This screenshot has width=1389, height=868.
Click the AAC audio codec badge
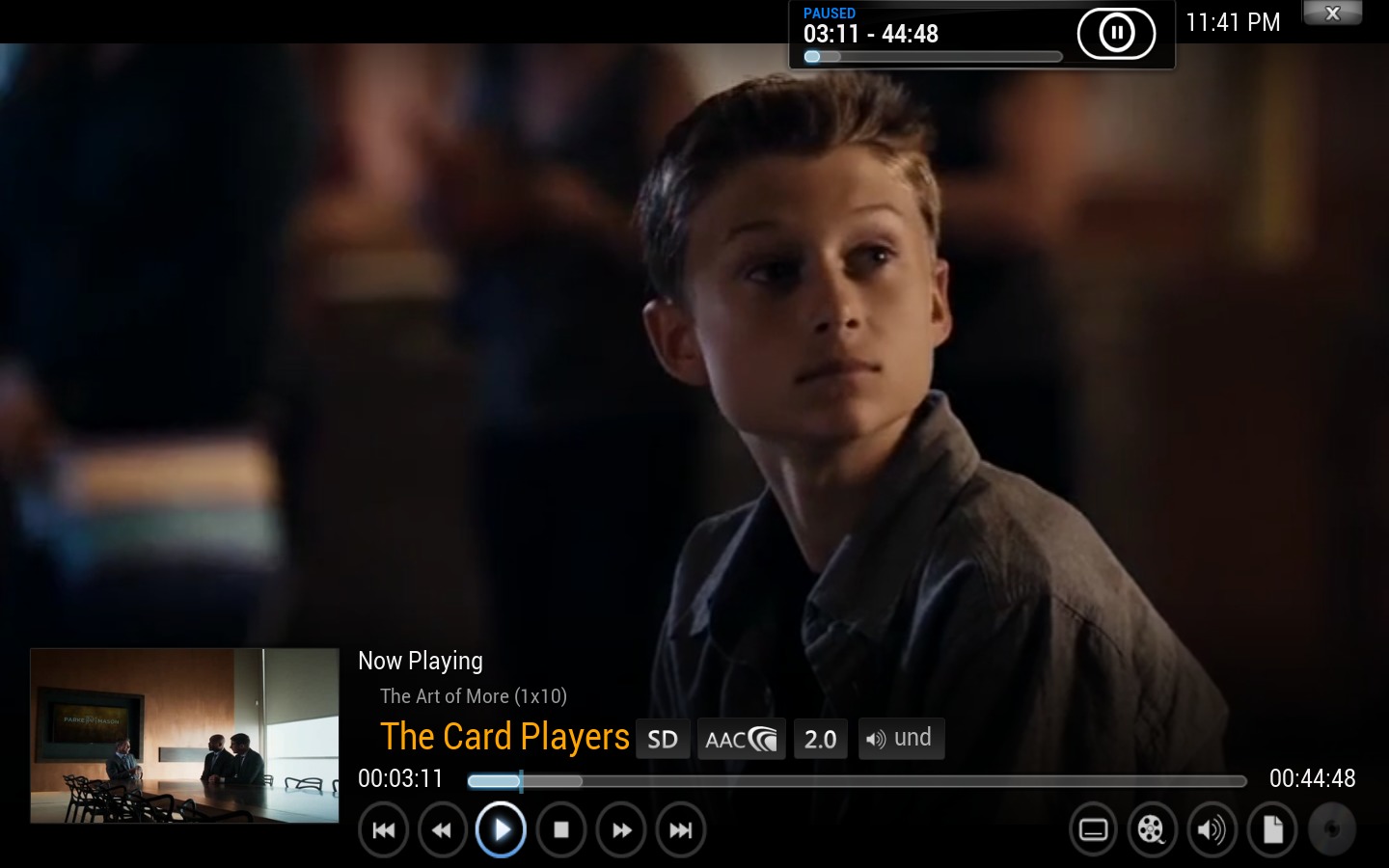741,740
